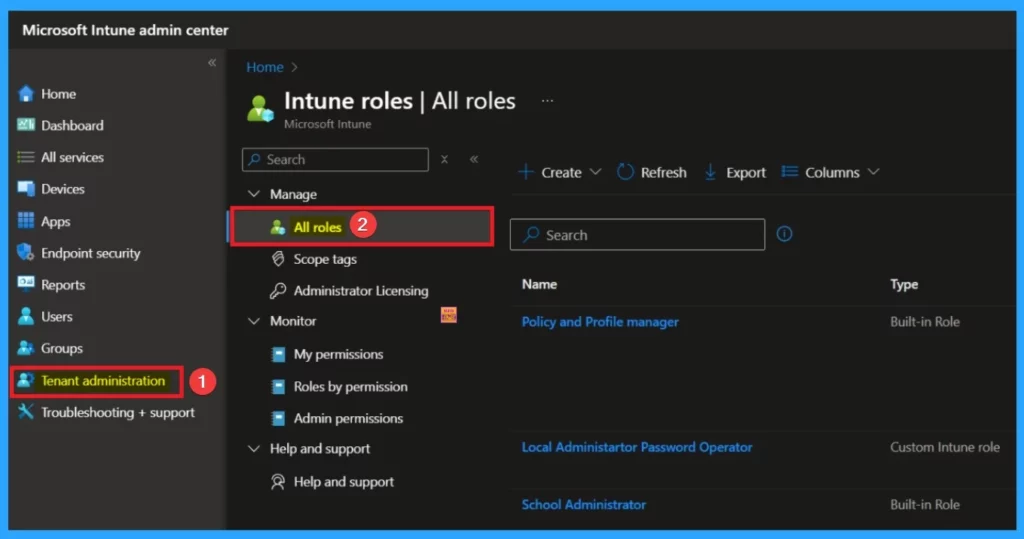Open Tenant administration in sidebar
The width and height of the screenshot is (1024, 539).
tap(103, 380)
